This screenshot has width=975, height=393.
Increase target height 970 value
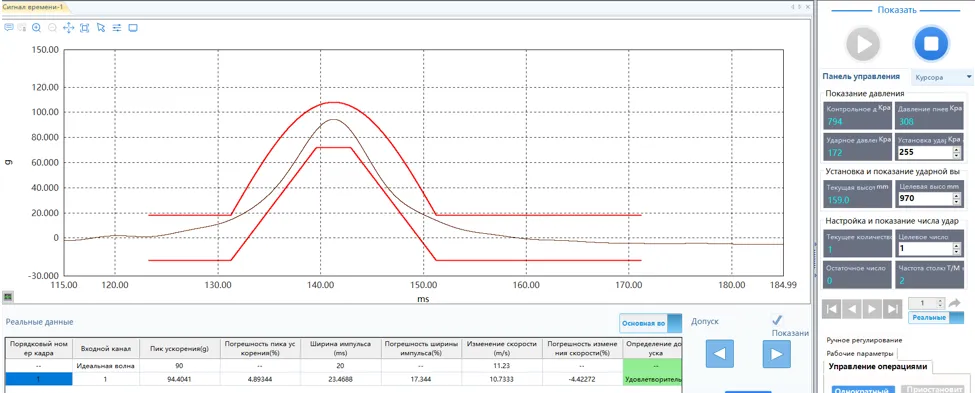click(956, 196)
